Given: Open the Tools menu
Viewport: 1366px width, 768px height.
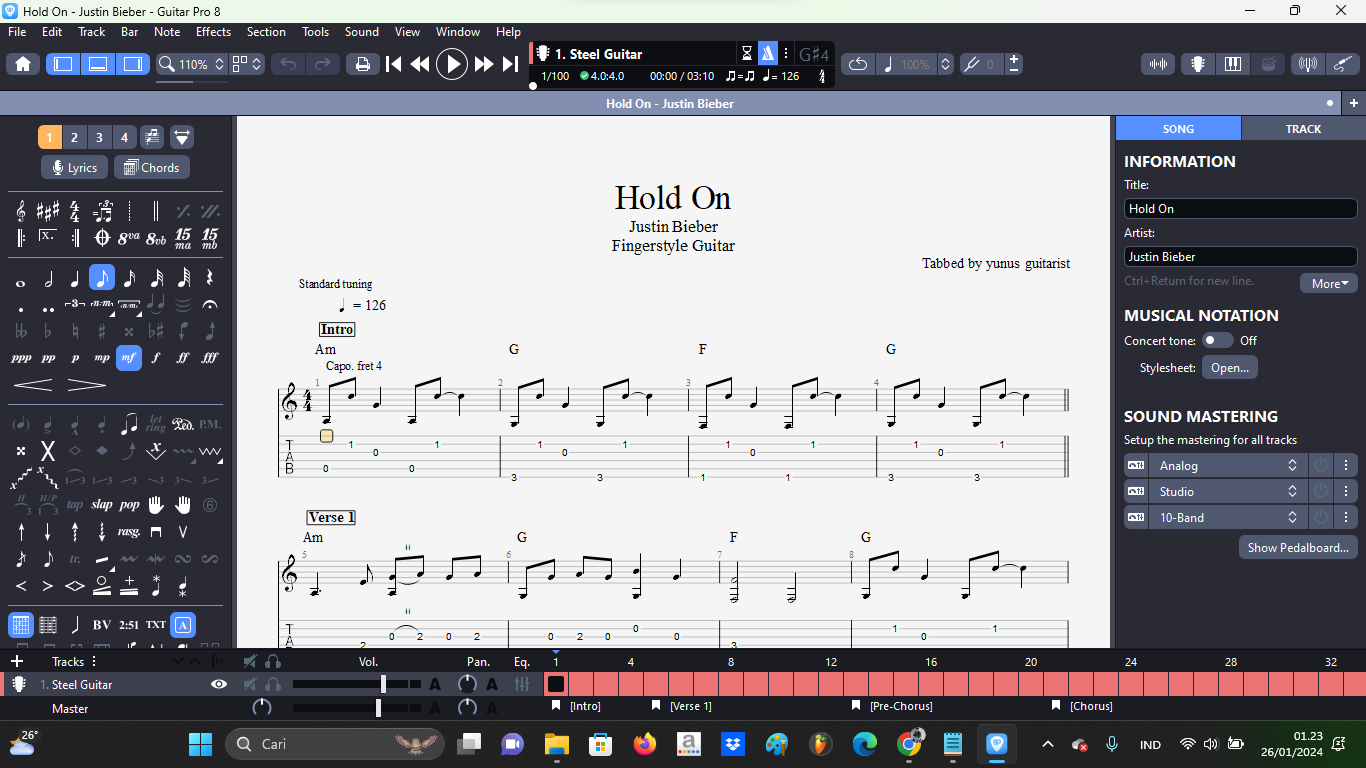Looking at the screenshot, I should [315, 32].
